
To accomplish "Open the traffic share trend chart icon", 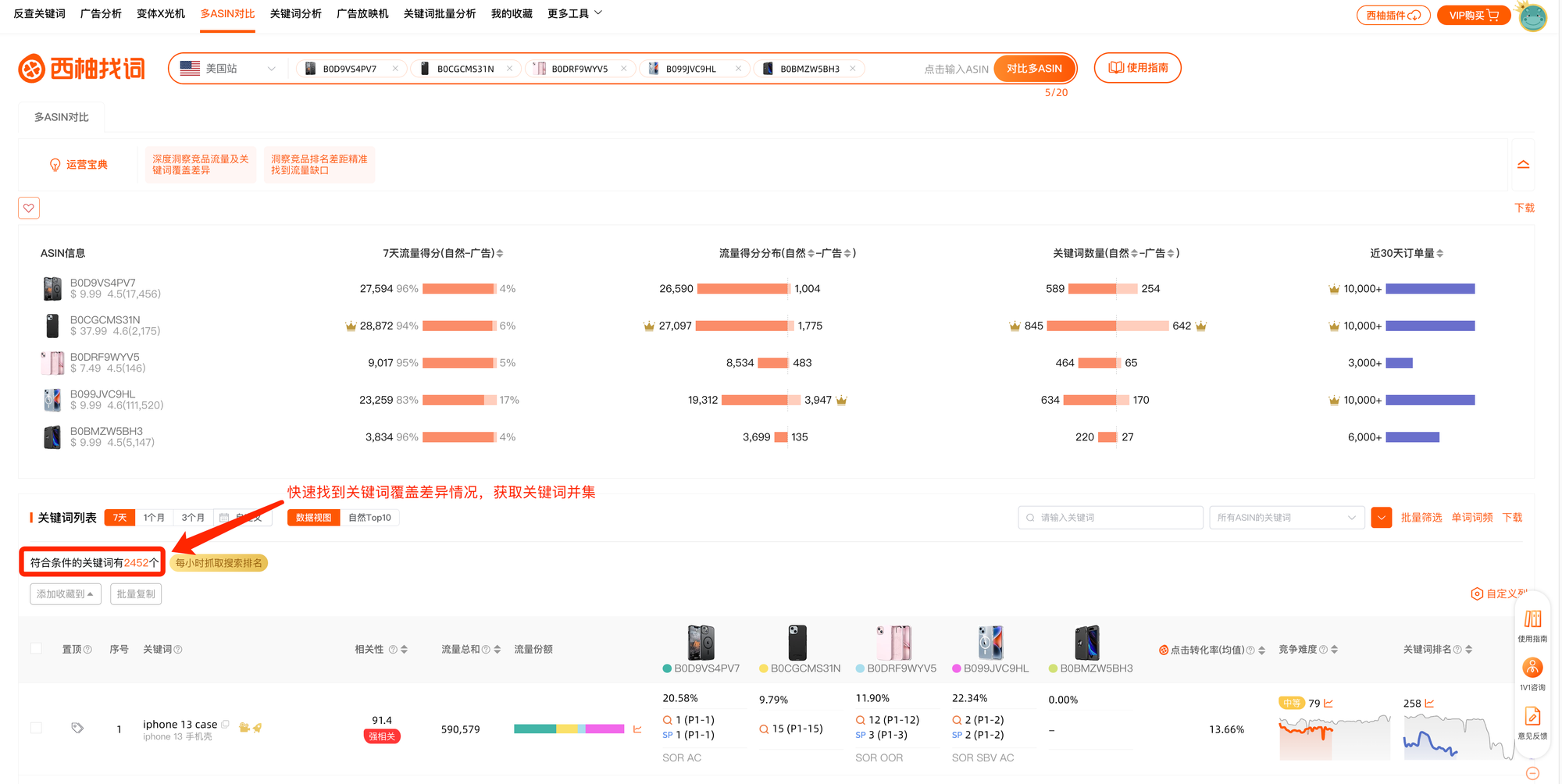I will pyautogui.click(x=637, y=729).
